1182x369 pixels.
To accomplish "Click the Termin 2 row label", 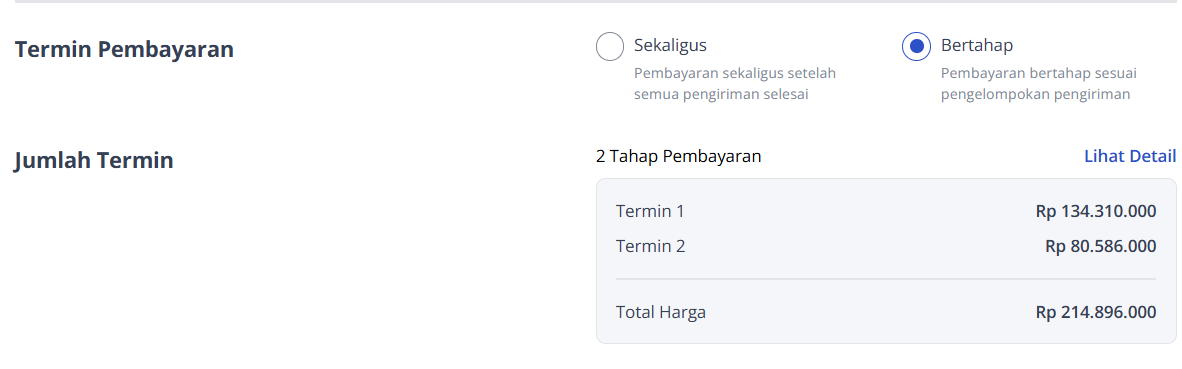I will [x=651, y=245].
